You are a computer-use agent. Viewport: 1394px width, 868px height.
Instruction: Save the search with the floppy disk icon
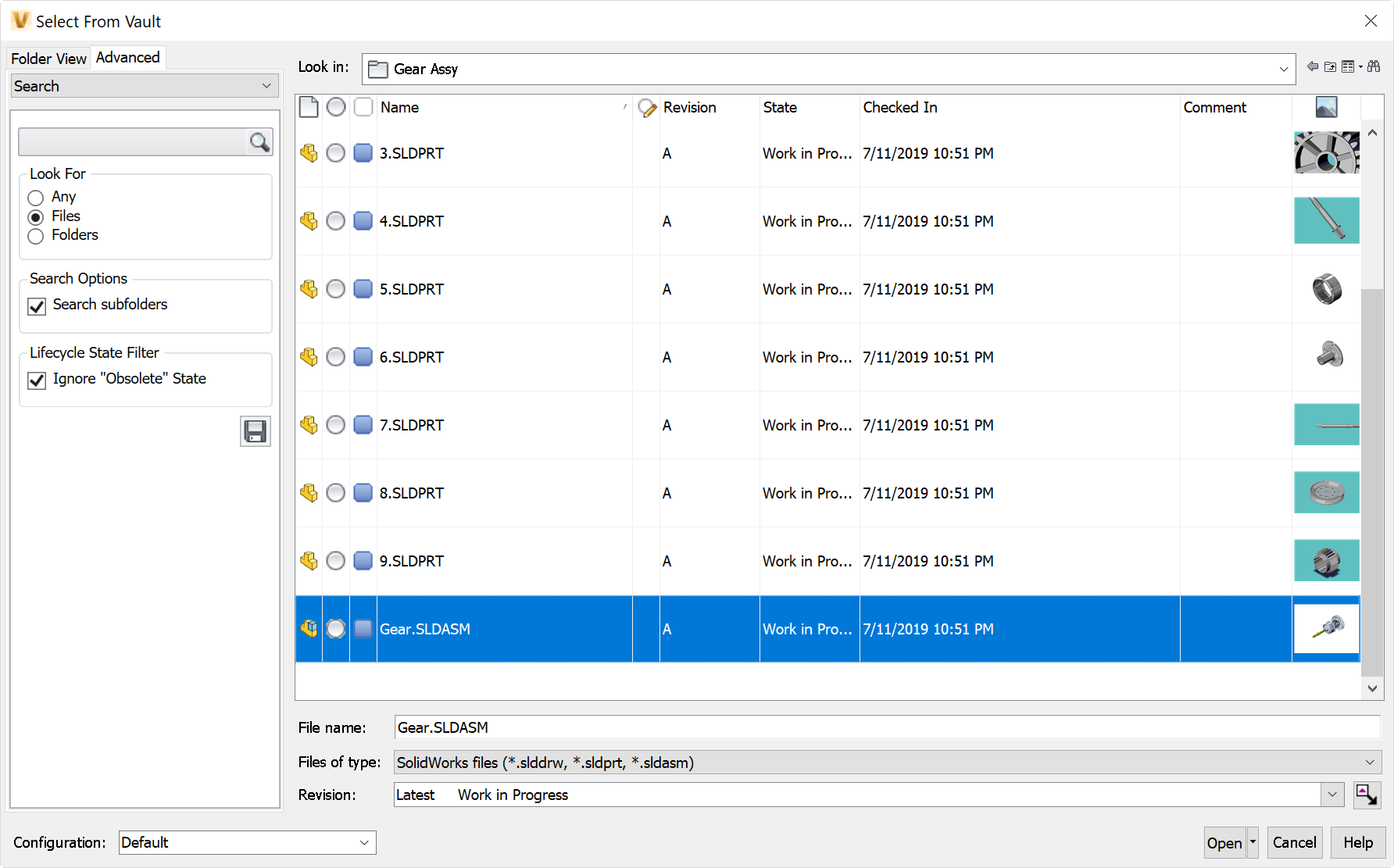click(x=256, y=431)
